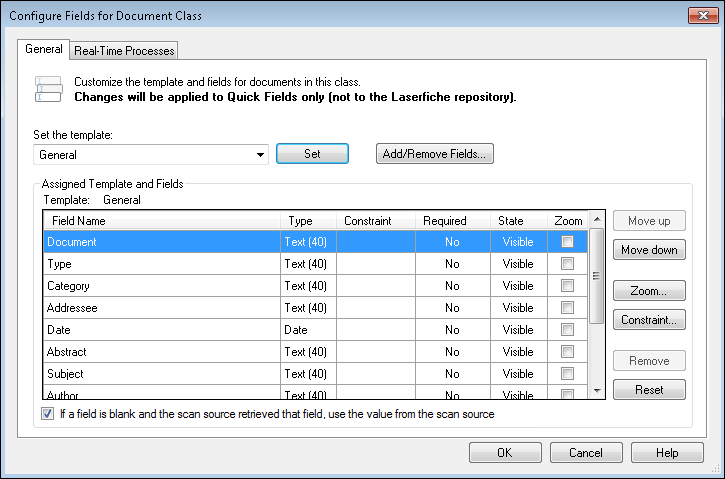
Task: Click the Constraint... button
Action: [x=649, y=320]
